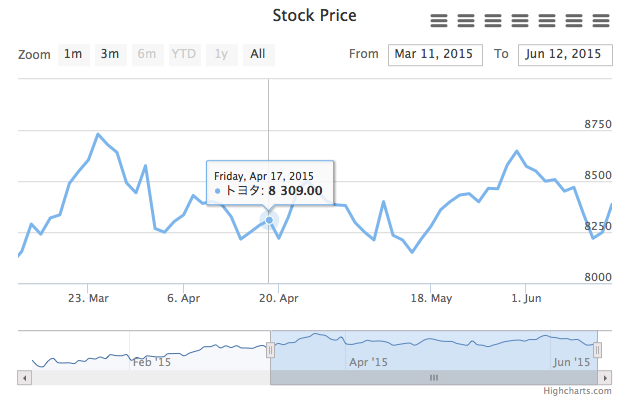This screenshot has height=404, width=627.
Task: Select the All zoom range
Action: point(258,54)
